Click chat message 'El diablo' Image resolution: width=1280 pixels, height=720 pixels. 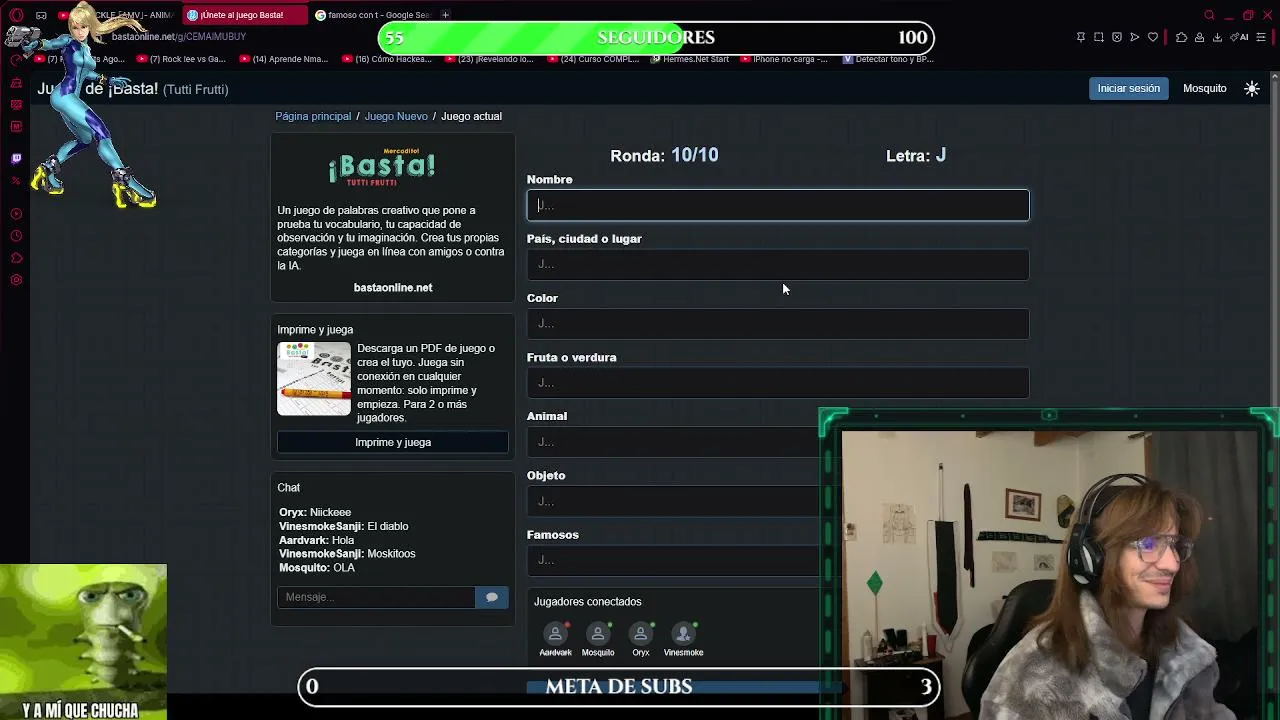pos(388,526)
